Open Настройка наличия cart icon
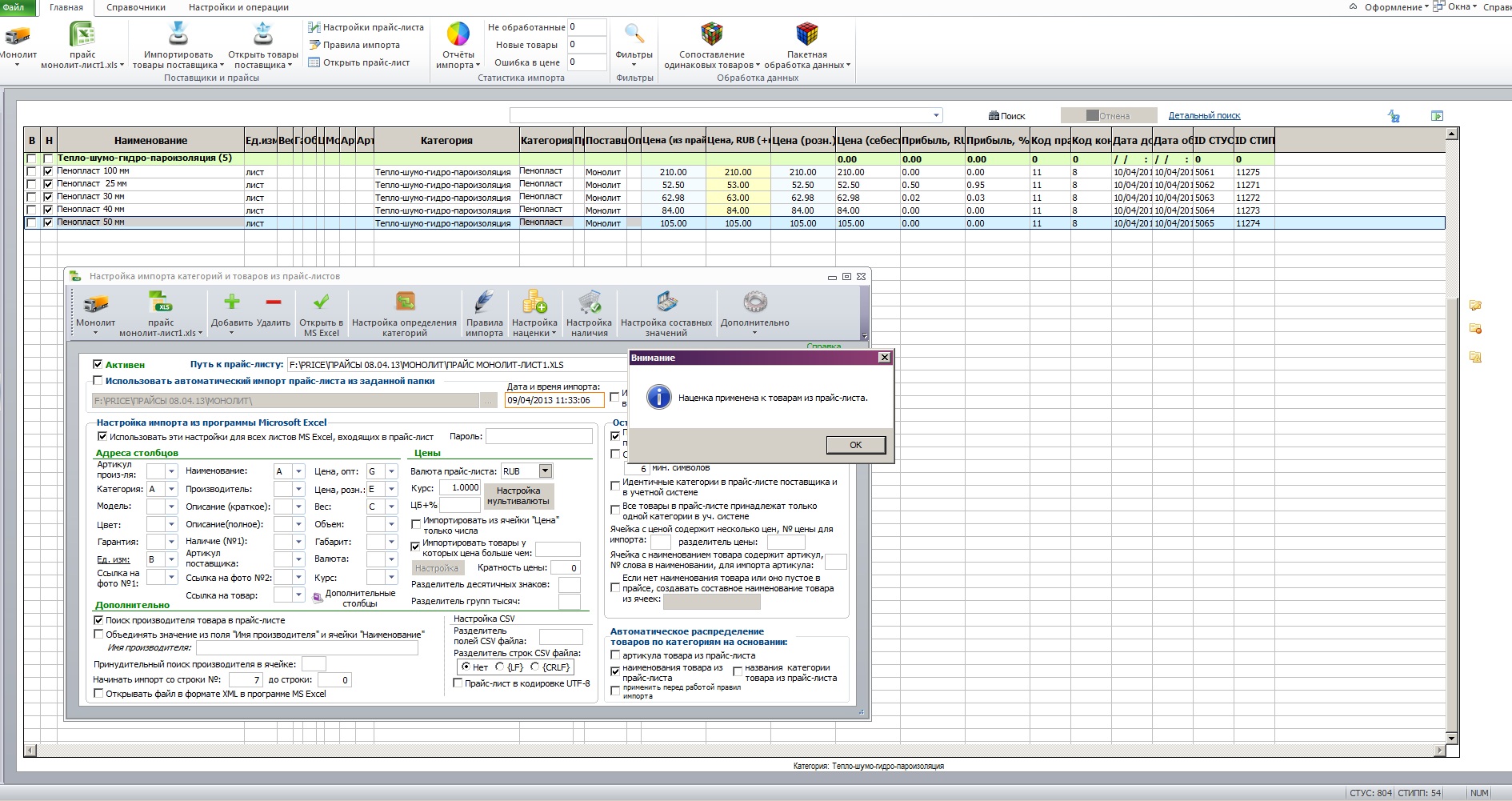The width and height of the screenshot is (1512, 801). (589, 302)
